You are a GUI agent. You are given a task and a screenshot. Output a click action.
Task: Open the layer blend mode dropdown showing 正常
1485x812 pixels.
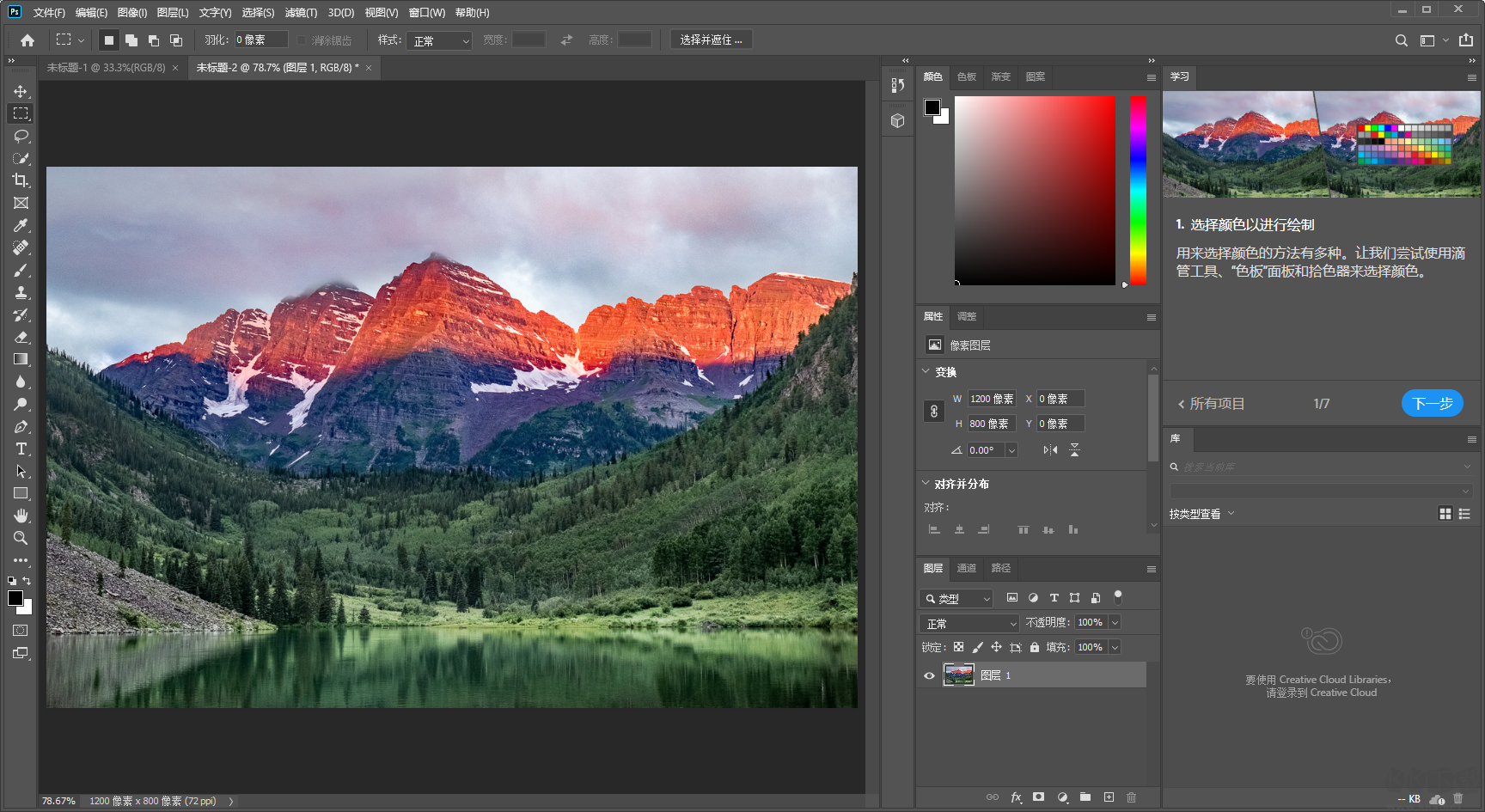(x=969, y=622)
